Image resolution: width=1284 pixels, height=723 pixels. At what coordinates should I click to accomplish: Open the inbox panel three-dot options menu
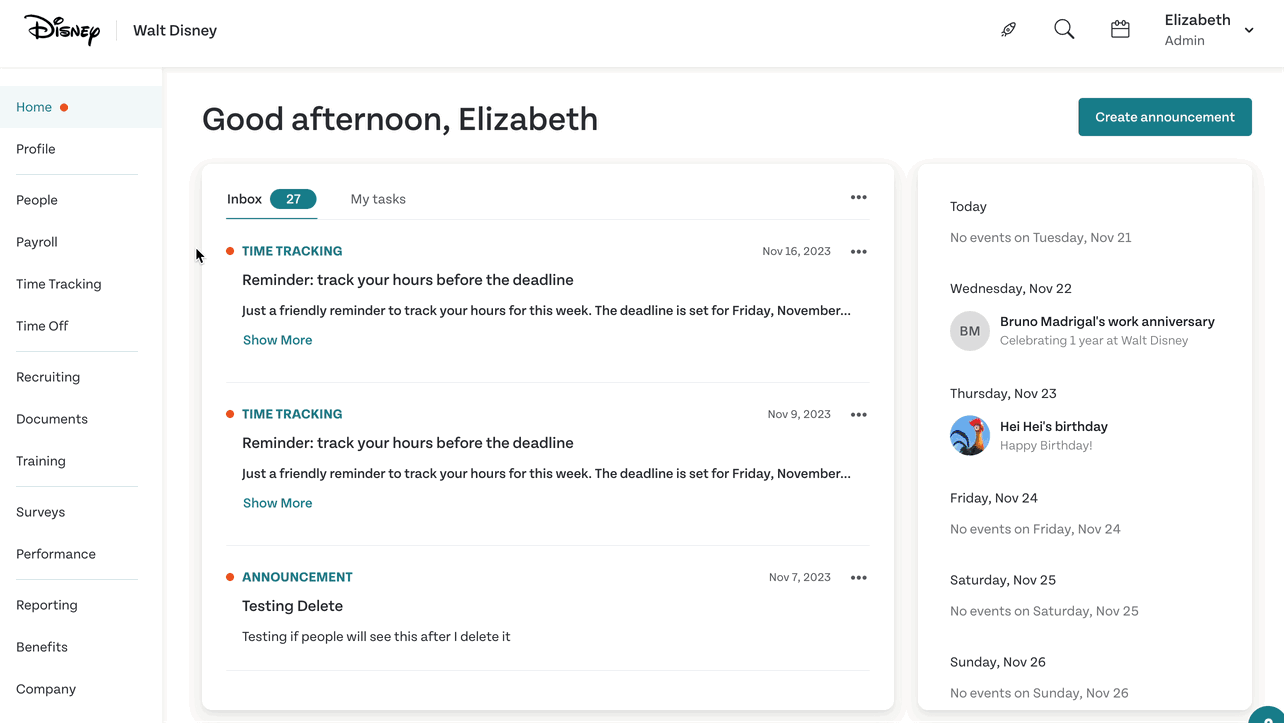pos(858,197)
